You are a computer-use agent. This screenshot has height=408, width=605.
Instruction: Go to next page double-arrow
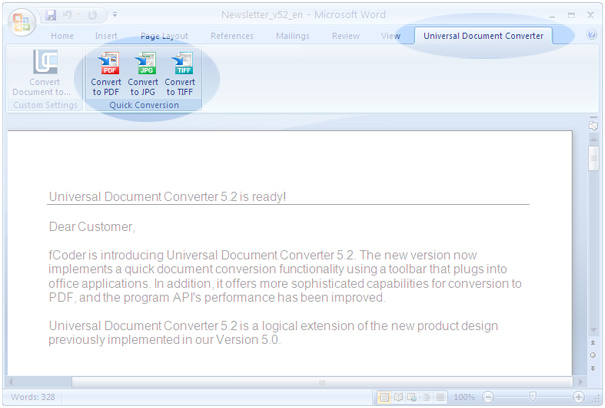593,369
